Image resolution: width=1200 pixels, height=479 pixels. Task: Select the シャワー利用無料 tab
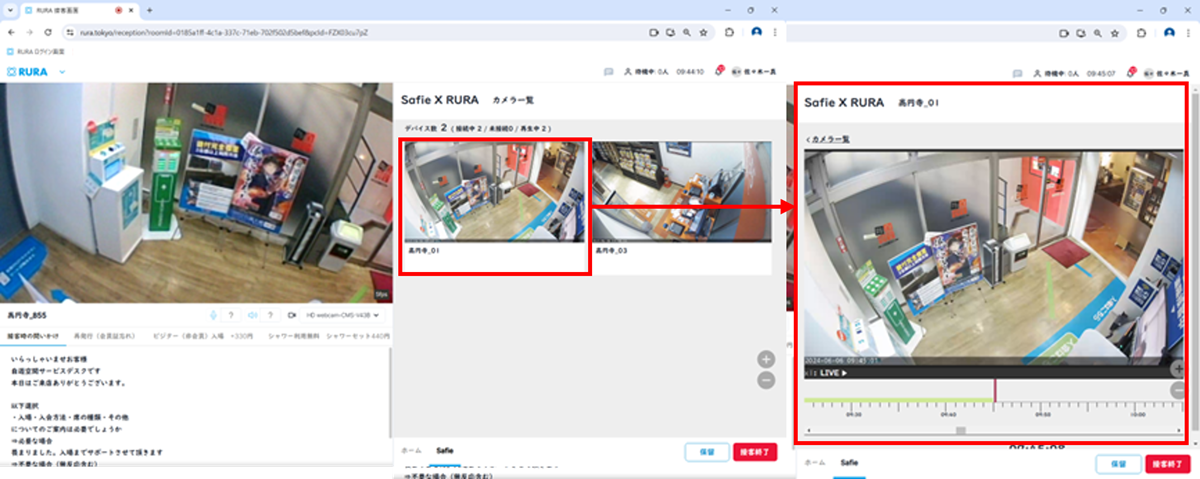tap(293, 335)
